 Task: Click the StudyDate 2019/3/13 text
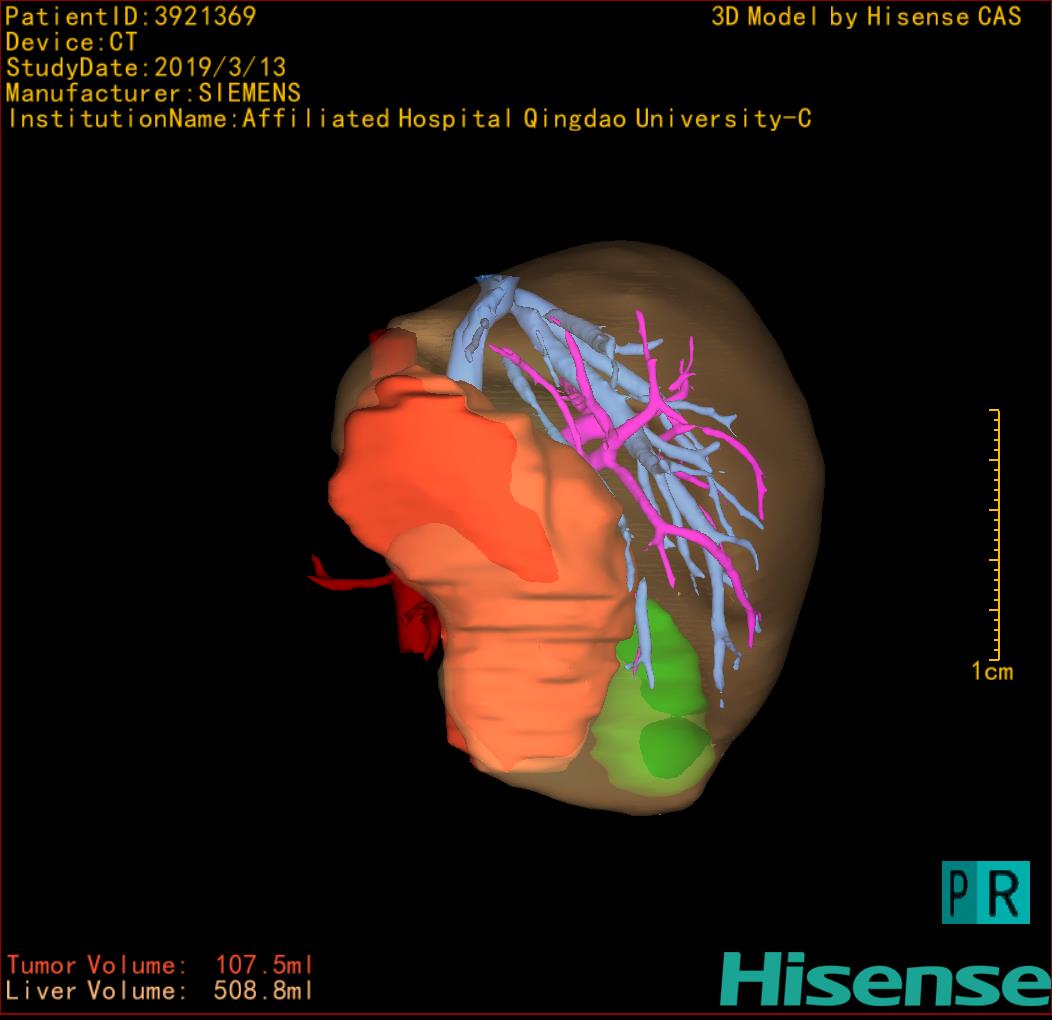point(146,68)
